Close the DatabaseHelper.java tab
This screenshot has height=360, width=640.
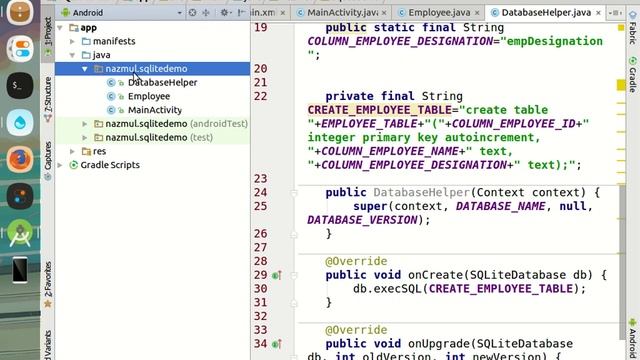(598, 13)
